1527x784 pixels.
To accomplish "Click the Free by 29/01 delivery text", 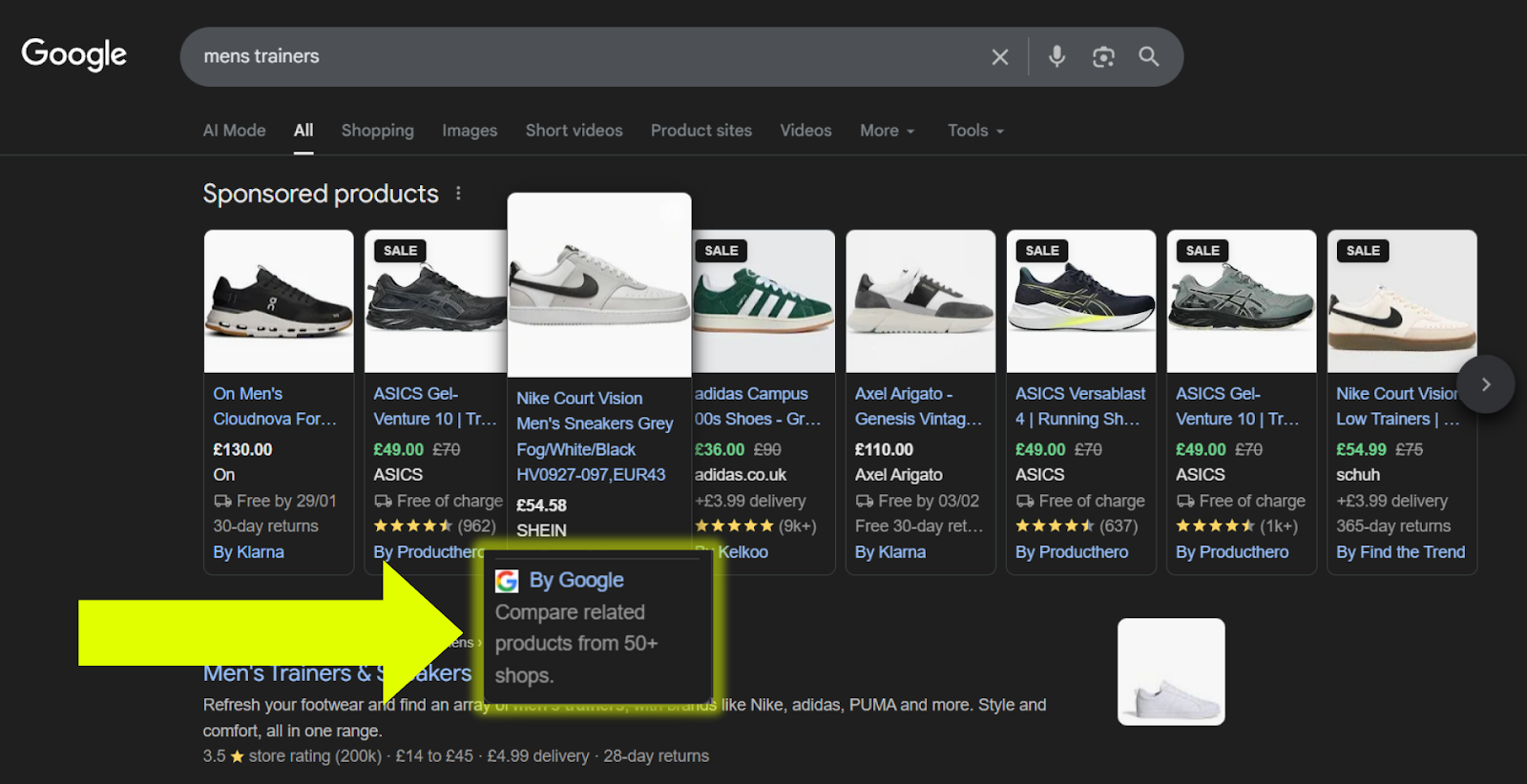I will tap(275, 501).
